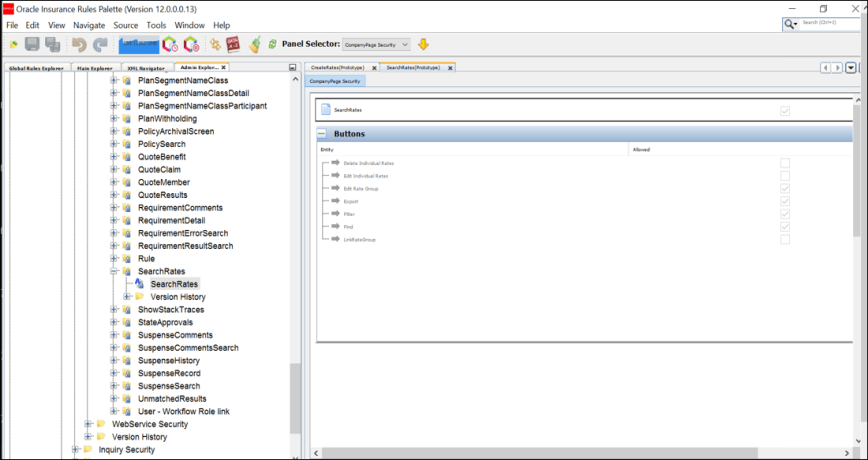868x460 pixels.
Task: Switch to CreateRates(Prototype) editor tab
Action: [338, 68]
